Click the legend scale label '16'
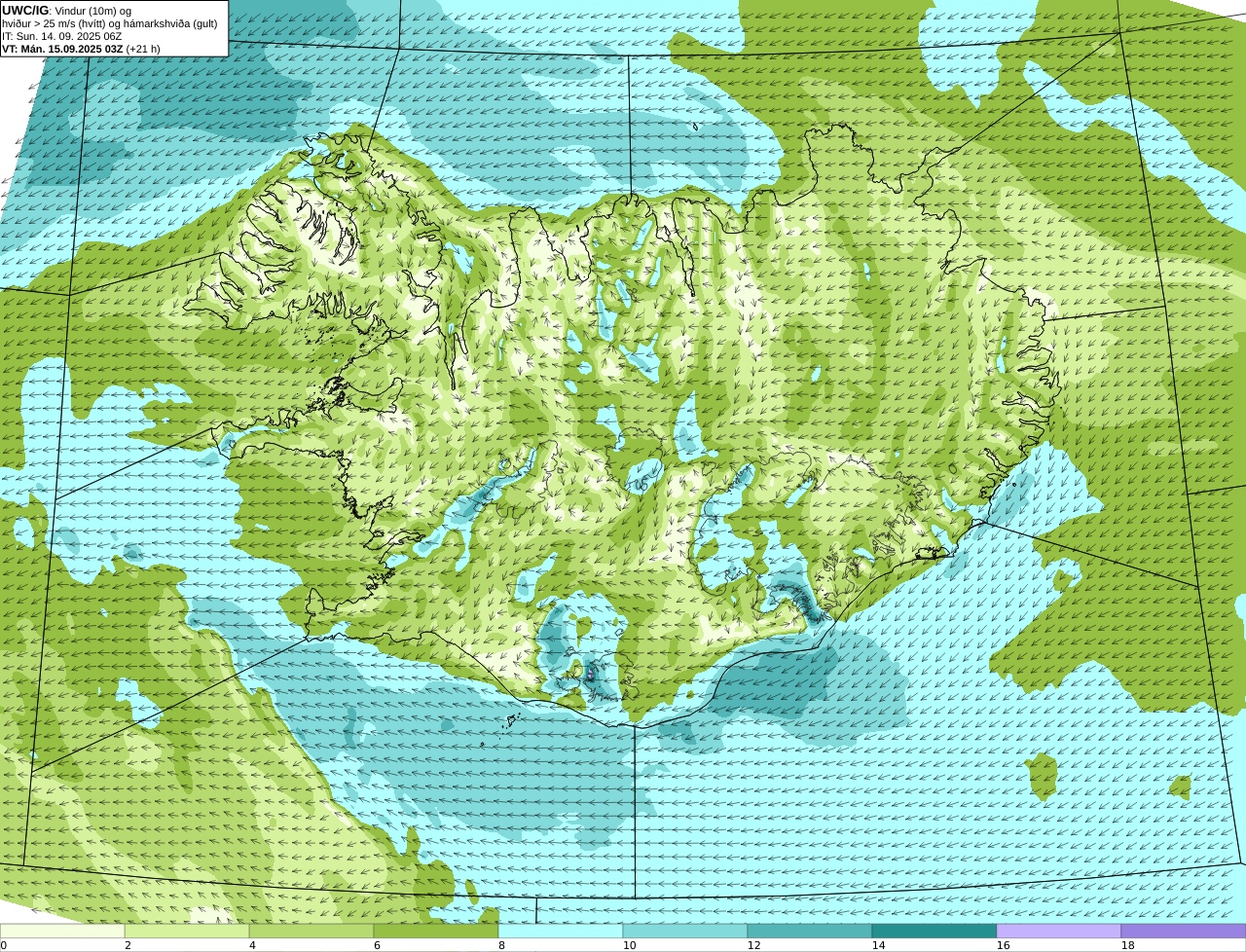Viewport: 1246px width, 952px height. click(x=1003, y=945)
